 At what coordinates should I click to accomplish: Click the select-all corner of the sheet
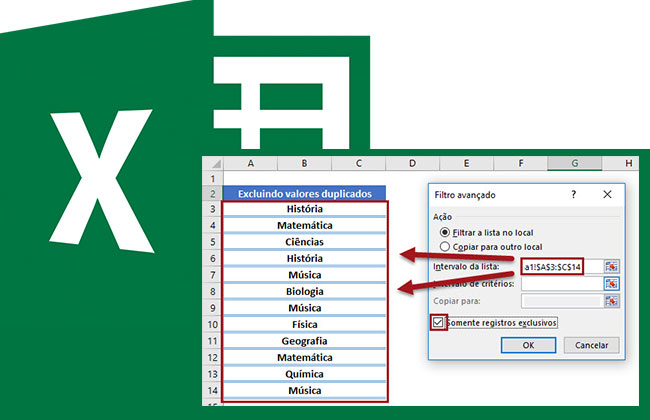pos(213,163)
